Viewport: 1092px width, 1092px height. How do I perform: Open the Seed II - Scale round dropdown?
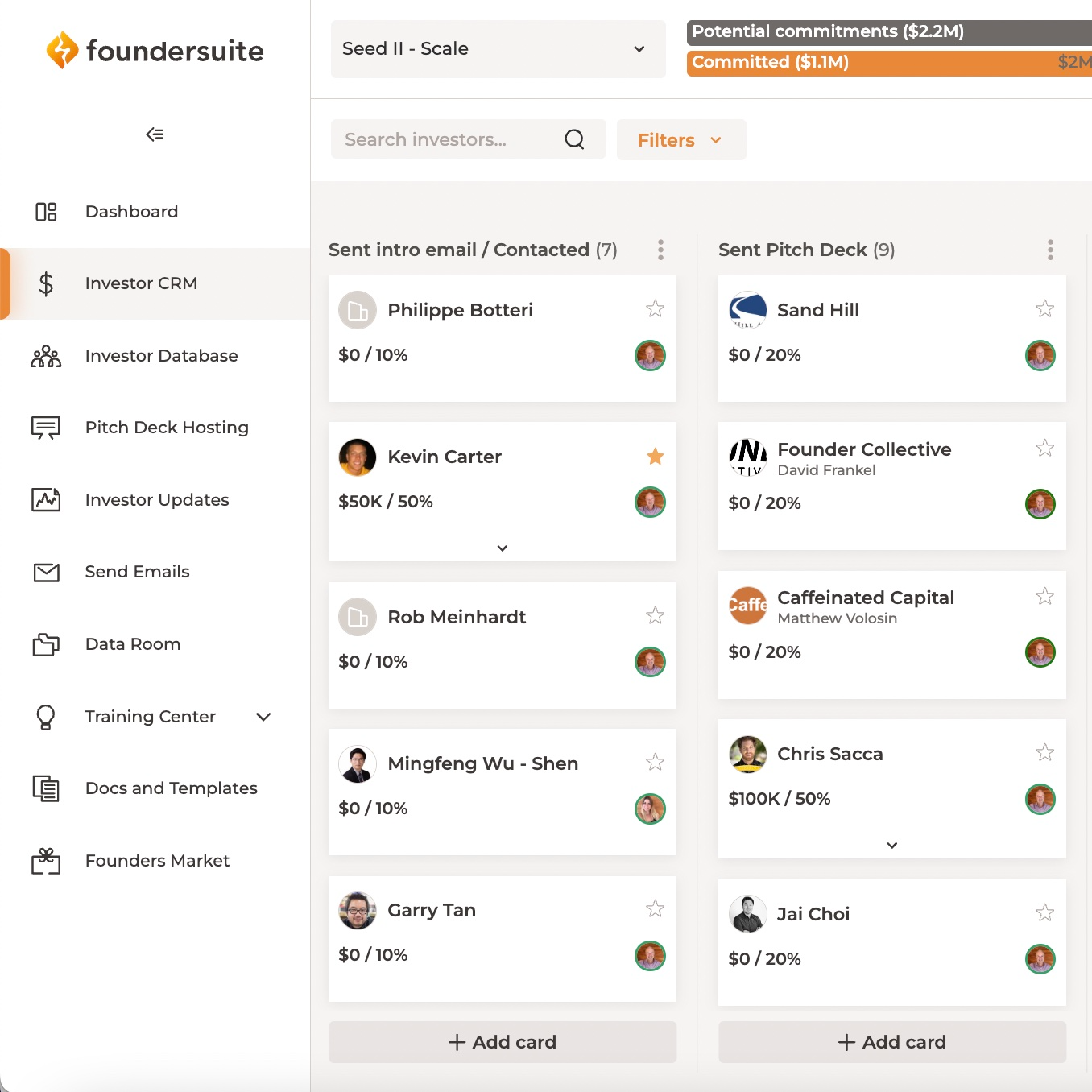(x=498, y=49)
